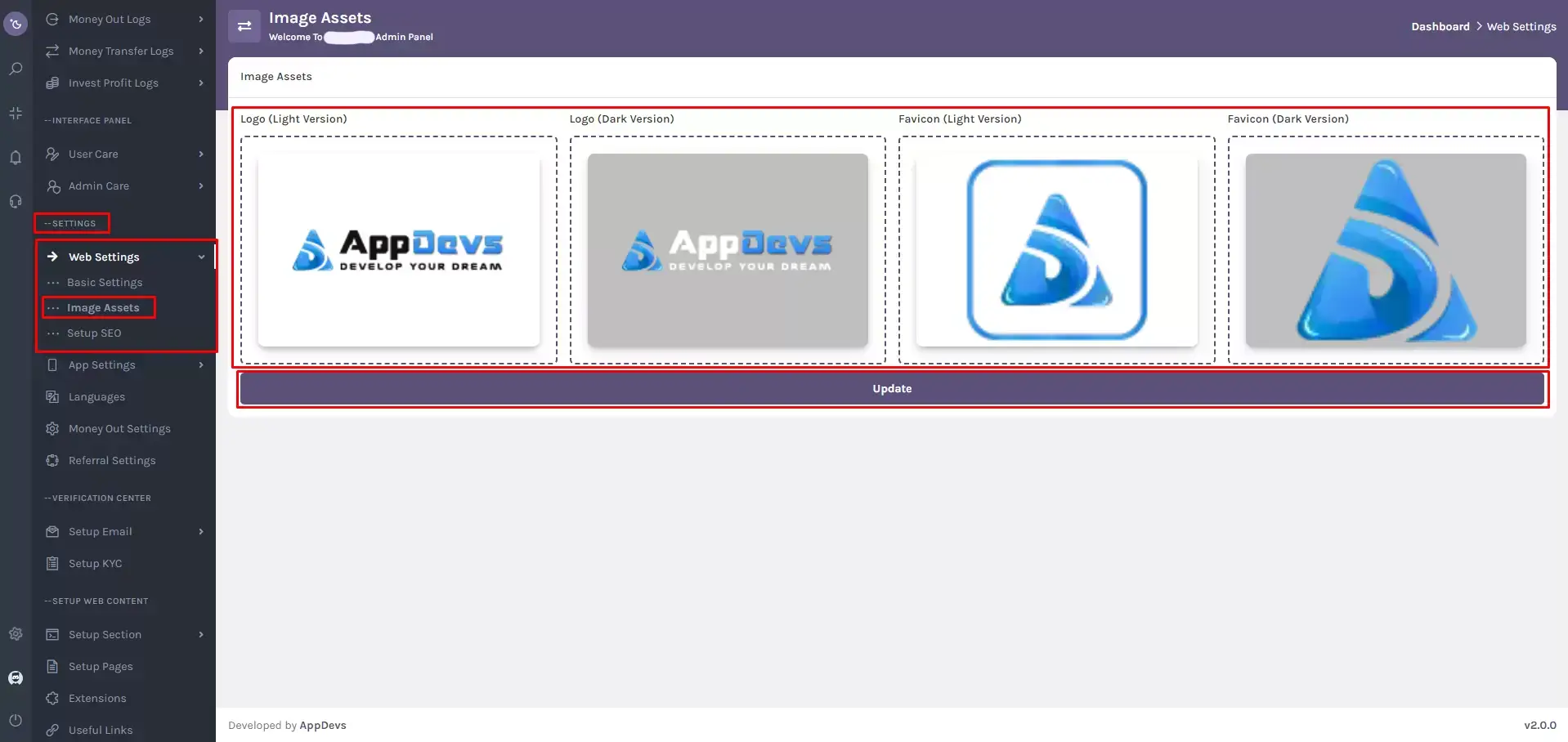Click the Favicon (Light Version) upload thumbnail
The width and height of the screenshot is (1568, 742).
pos(1057,250)
